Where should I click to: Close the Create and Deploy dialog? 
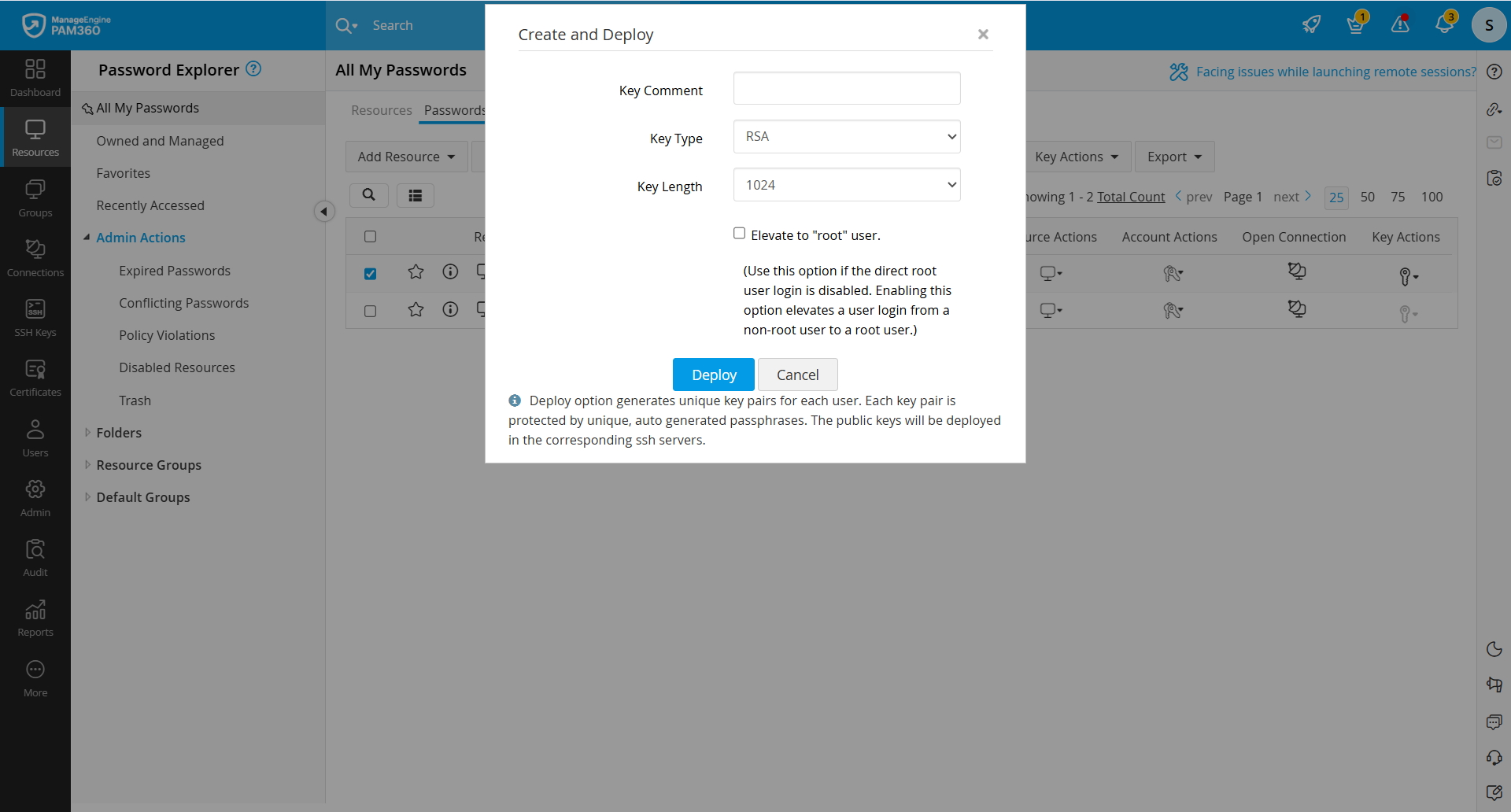point(983,34)
